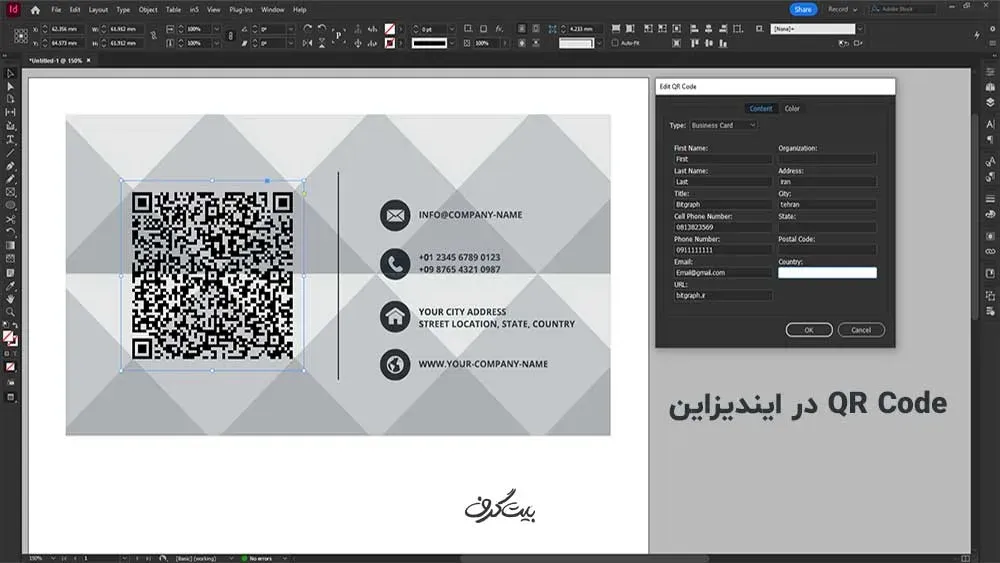
Task: Click the Quick Apply lightning icon
Action: (977, 35)
